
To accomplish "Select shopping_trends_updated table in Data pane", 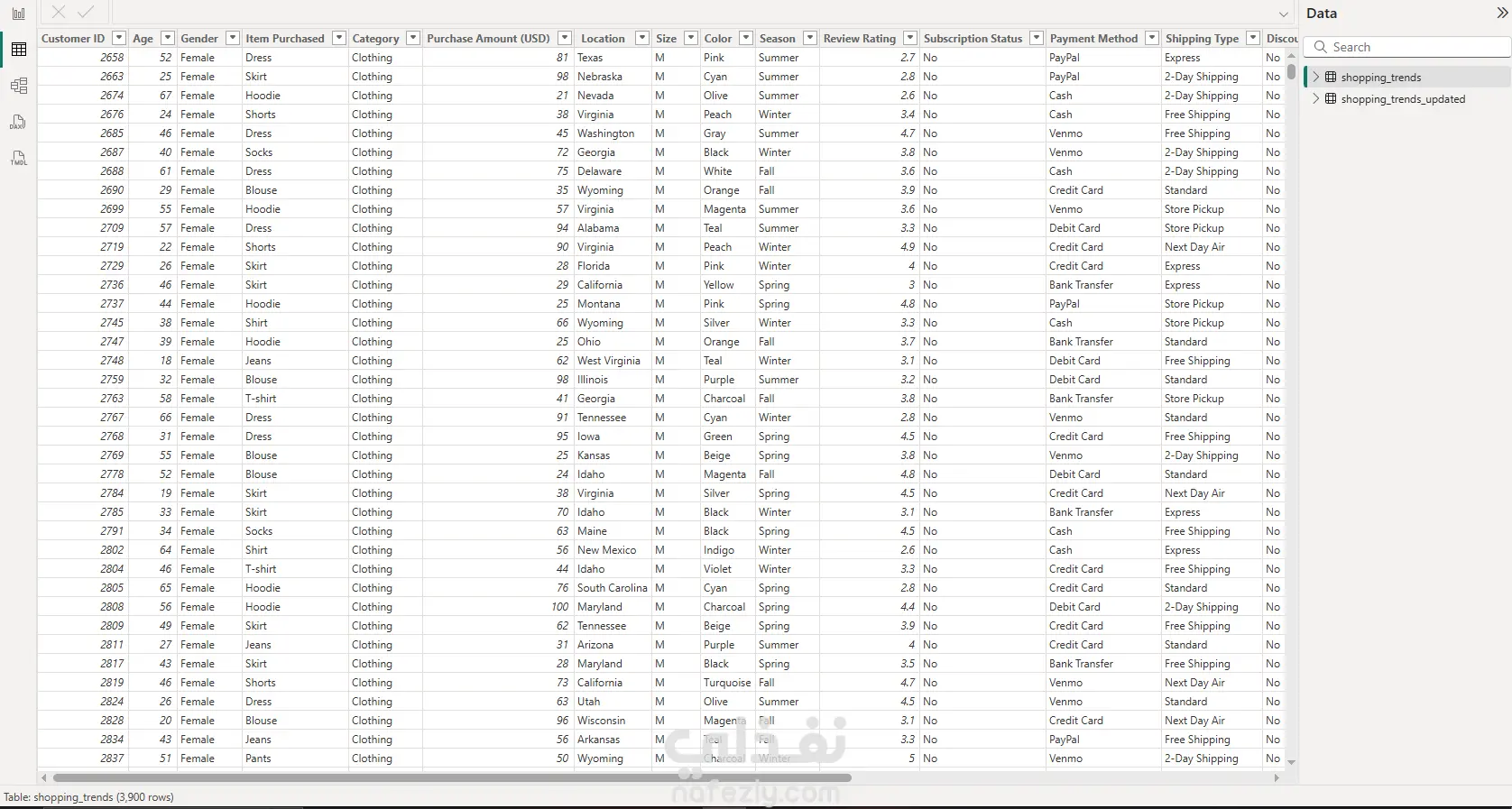I will [1407, 98].
